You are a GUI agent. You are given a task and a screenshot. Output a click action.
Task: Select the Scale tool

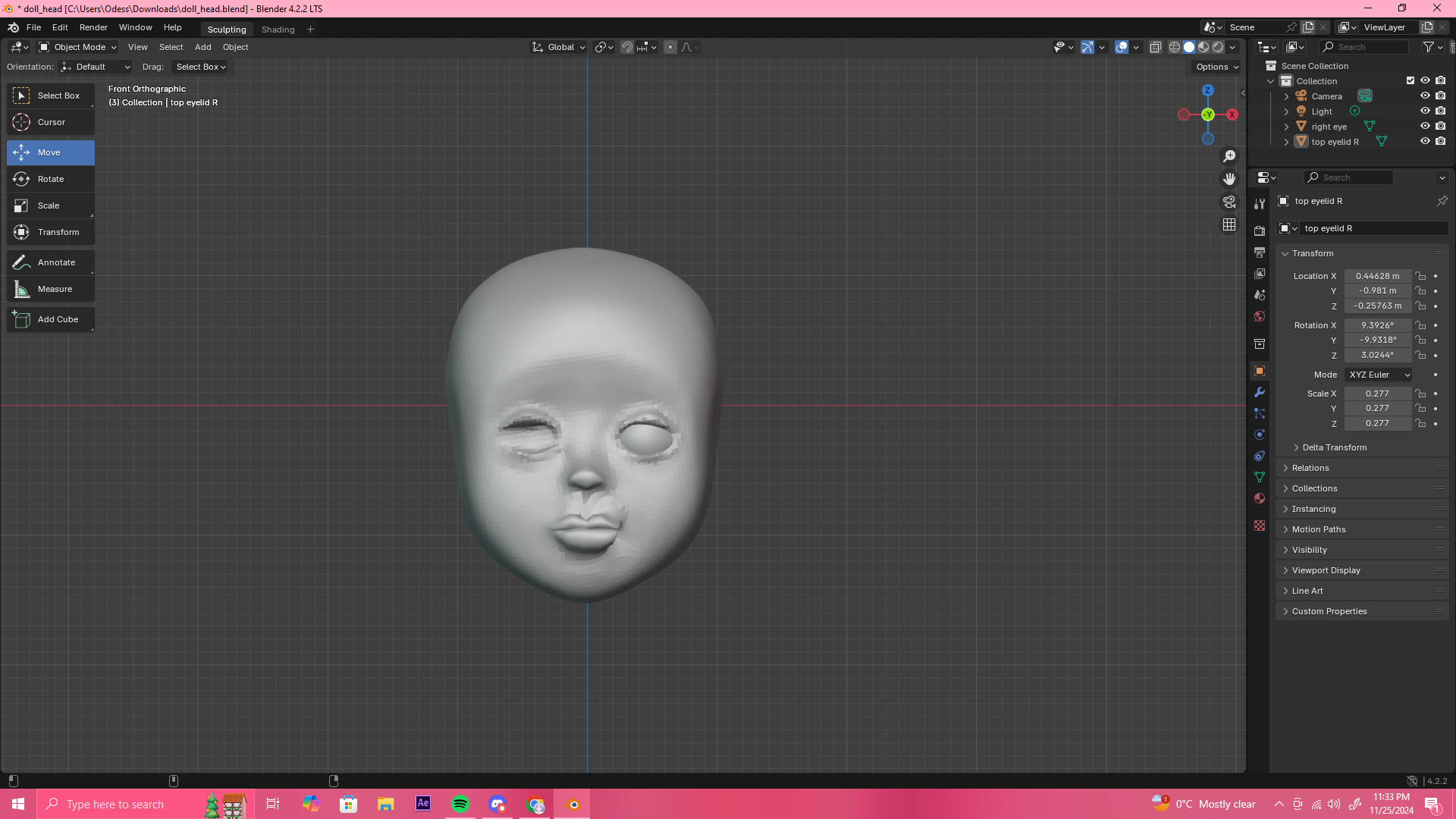(49, 206)
